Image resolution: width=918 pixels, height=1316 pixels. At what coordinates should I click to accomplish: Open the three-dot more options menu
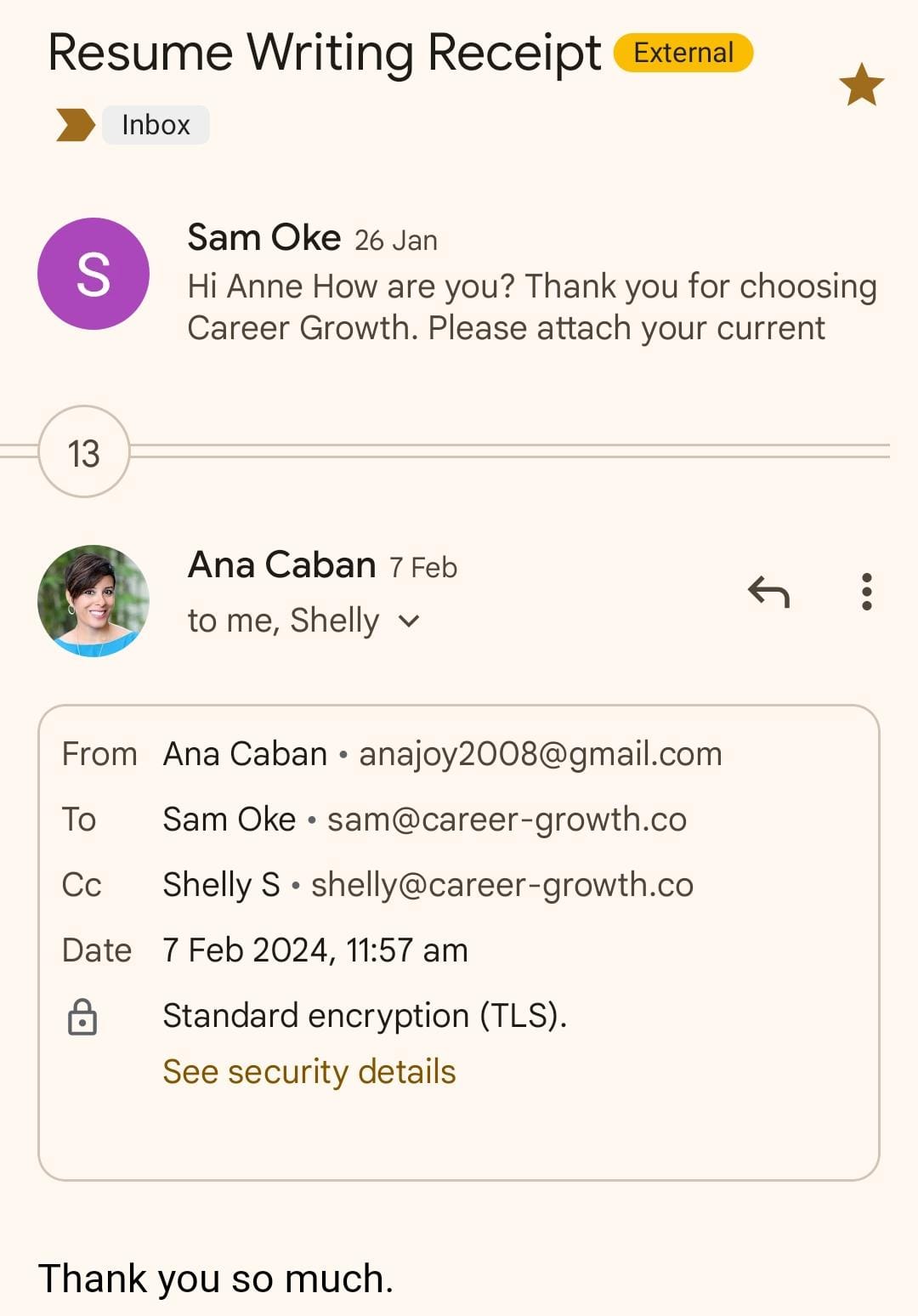click(x=866, y=592)
